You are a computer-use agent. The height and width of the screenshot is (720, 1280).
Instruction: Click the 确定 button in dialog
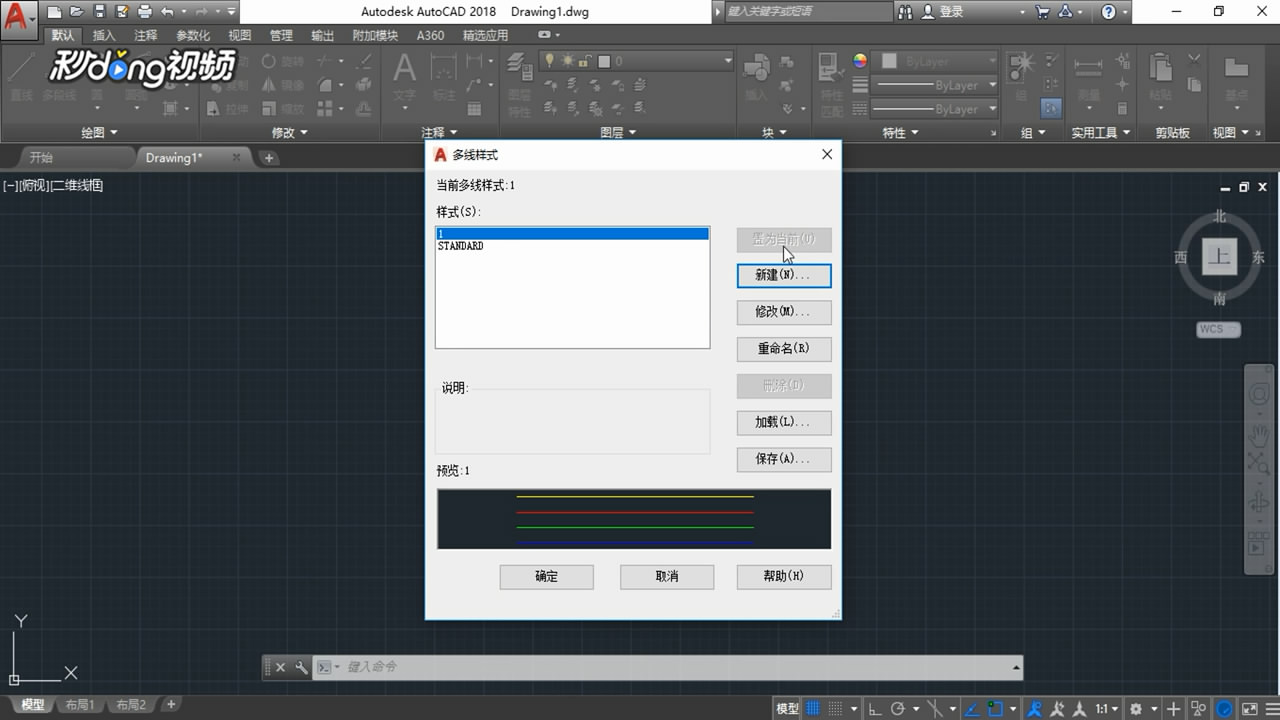[x=547, y=577]
